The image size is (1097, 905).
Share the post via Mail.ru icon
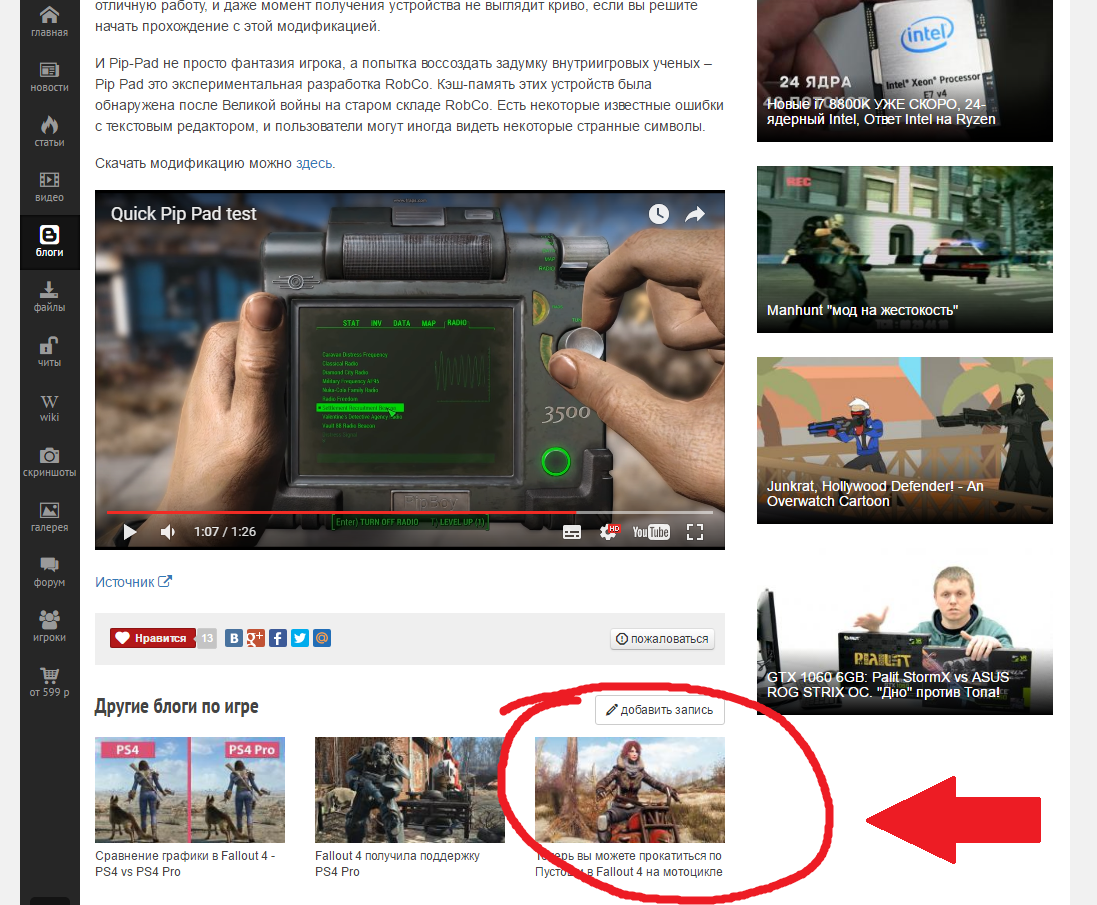point(322,638)
